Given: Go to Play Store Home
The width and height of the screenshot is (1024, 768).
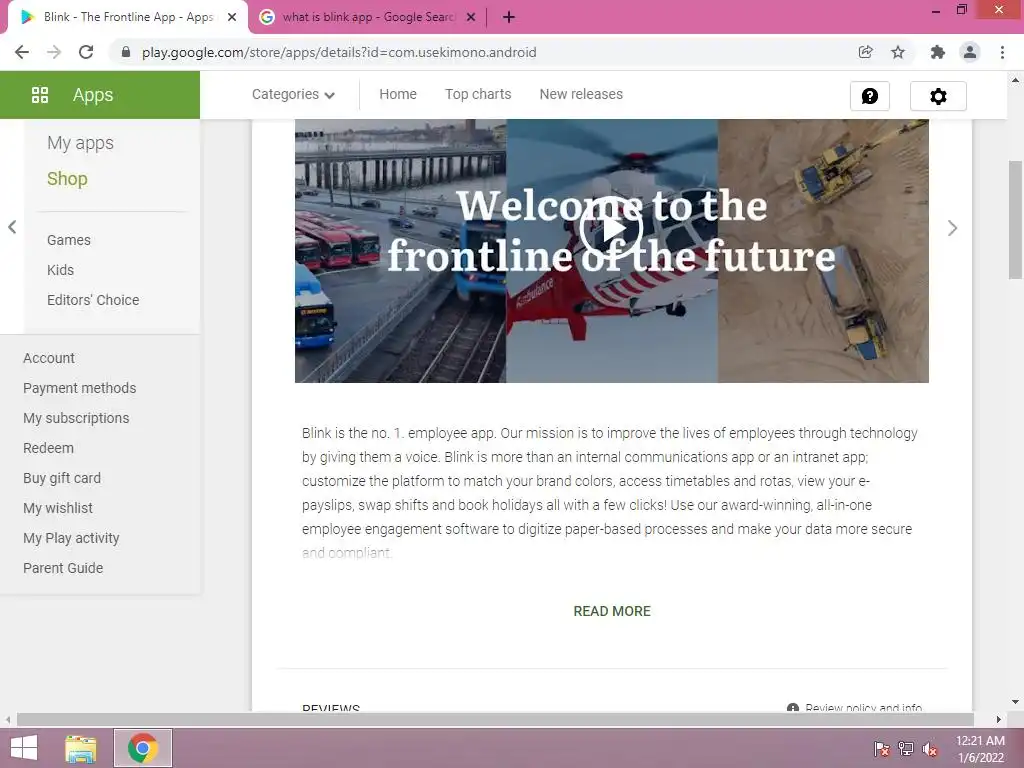Looking at the screenshot, I should (x=398, y=94).
